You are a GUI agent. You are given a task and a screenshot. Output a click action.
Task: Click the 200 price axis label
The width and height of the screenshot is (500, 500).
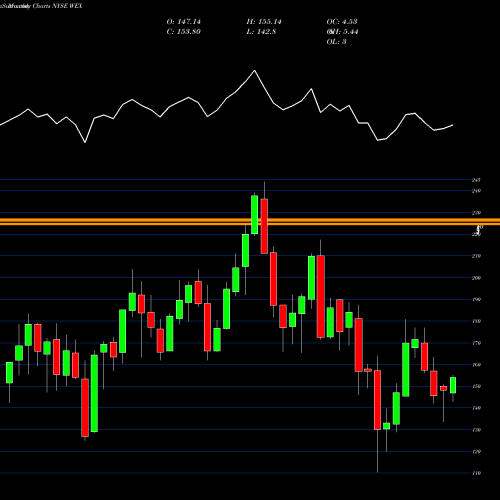coord(476,278)
